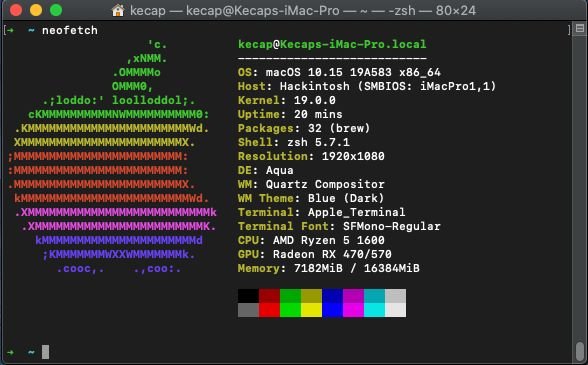The width and height of the screenshot is (588, 365).
Task: Click the GPU value 'Radeon RX 470/570'
Action: pos(332,254)
